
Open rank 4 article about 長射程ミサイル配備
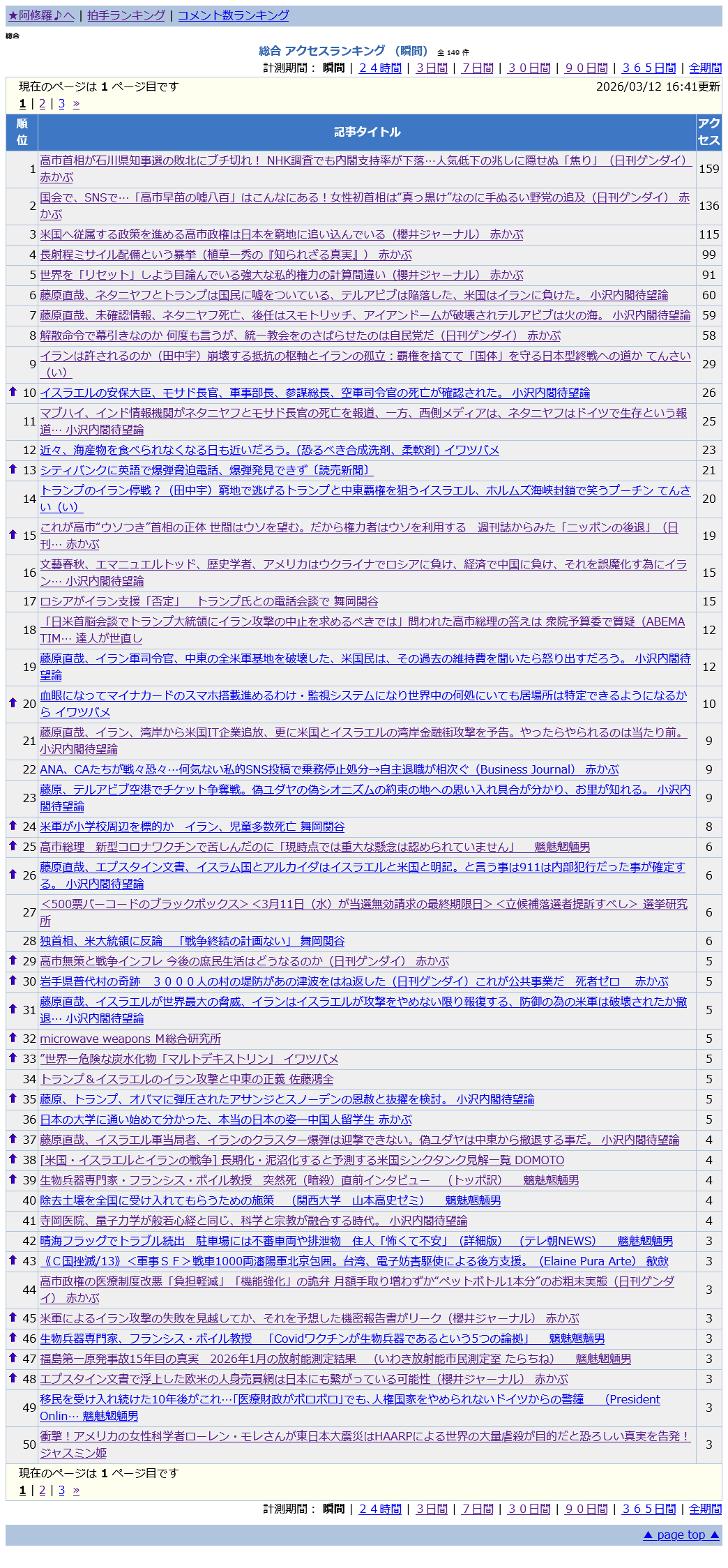pyautogui.click(x=225, y=255)
